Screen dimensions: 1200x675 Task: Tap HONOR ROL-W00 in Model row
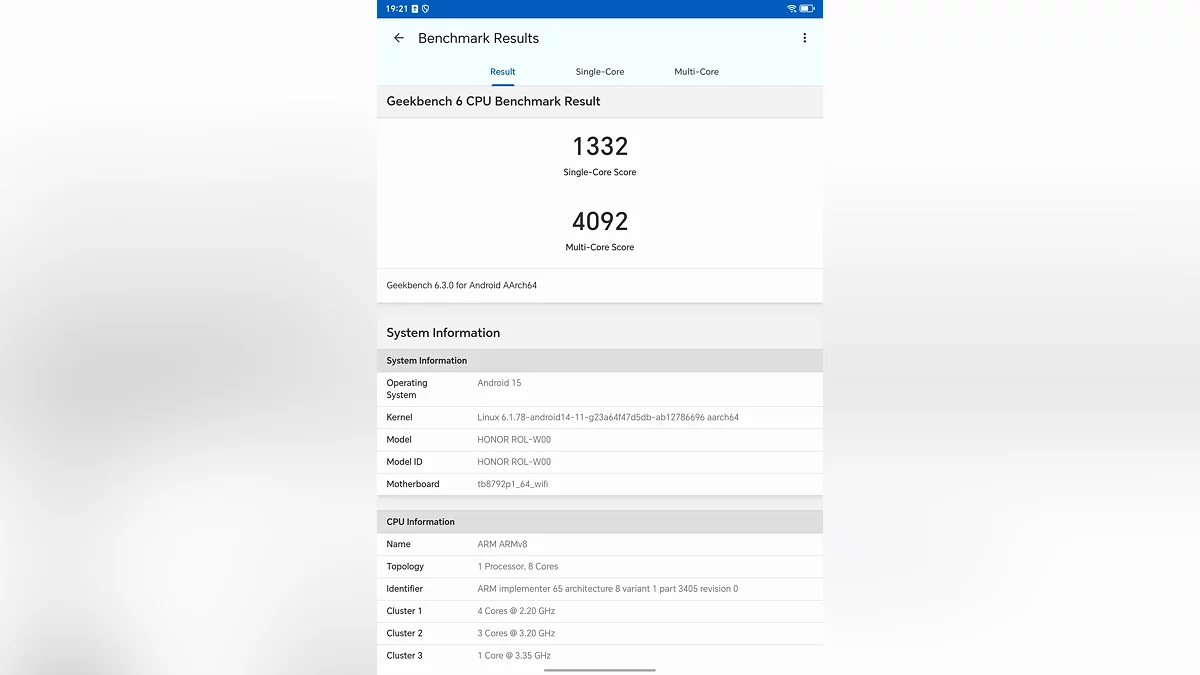(x=514, y=440)
